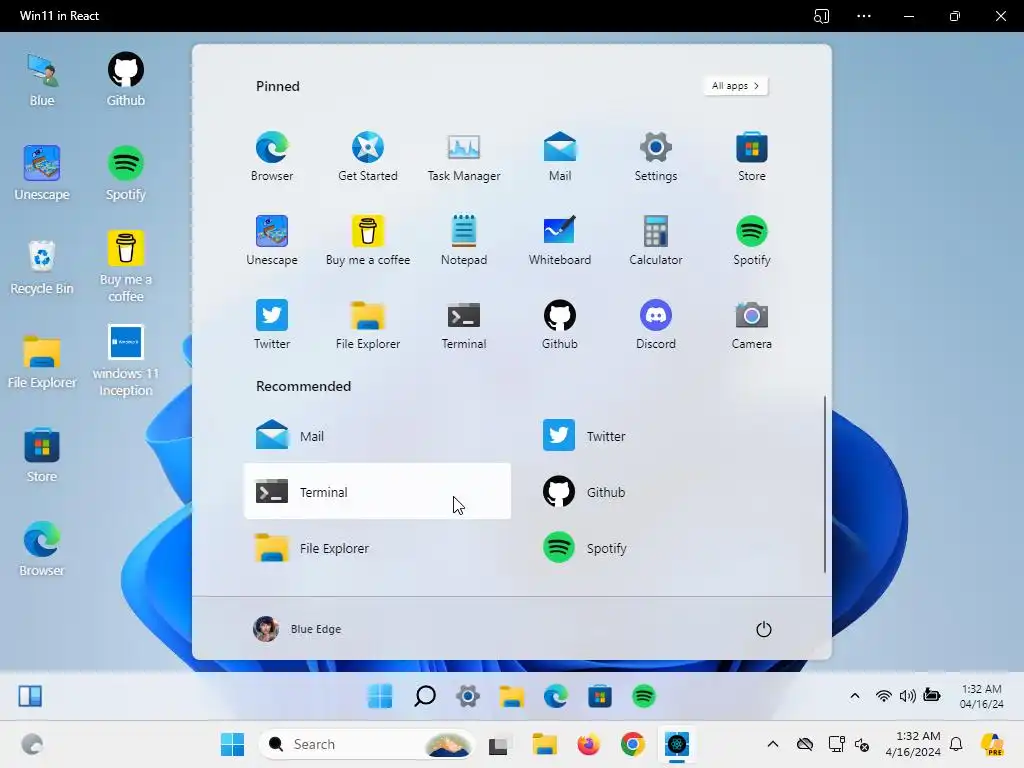The width and height of the screenshot is (1024, 768).
Task: Click the cast icon in title bar
Action: (x=822, y=16)
